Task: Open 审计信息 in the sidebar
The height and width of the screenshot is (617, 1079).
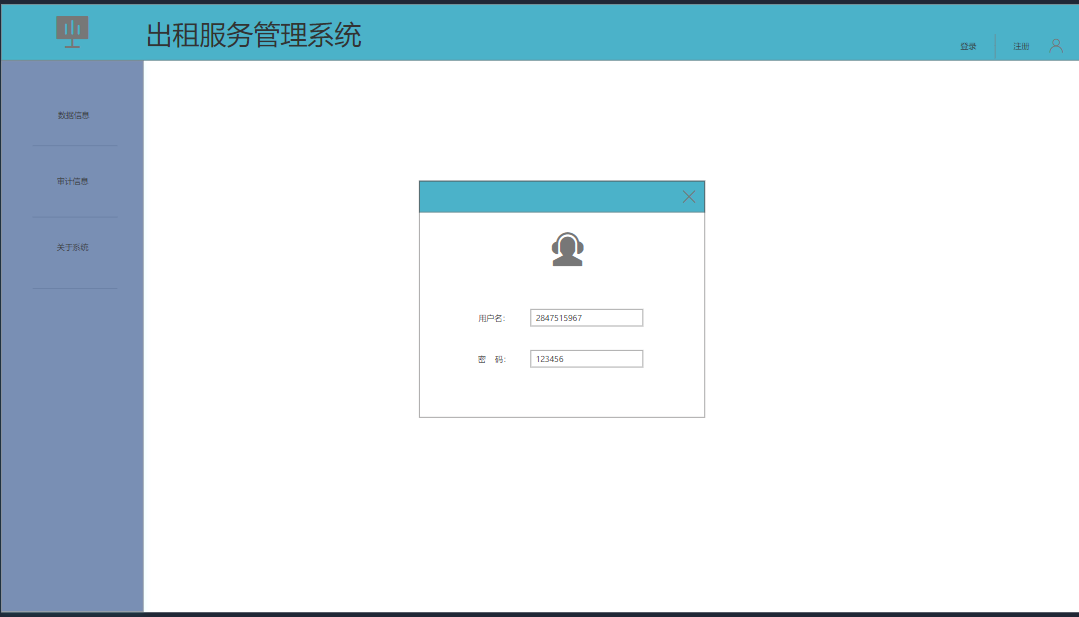Action: point(72,181)
